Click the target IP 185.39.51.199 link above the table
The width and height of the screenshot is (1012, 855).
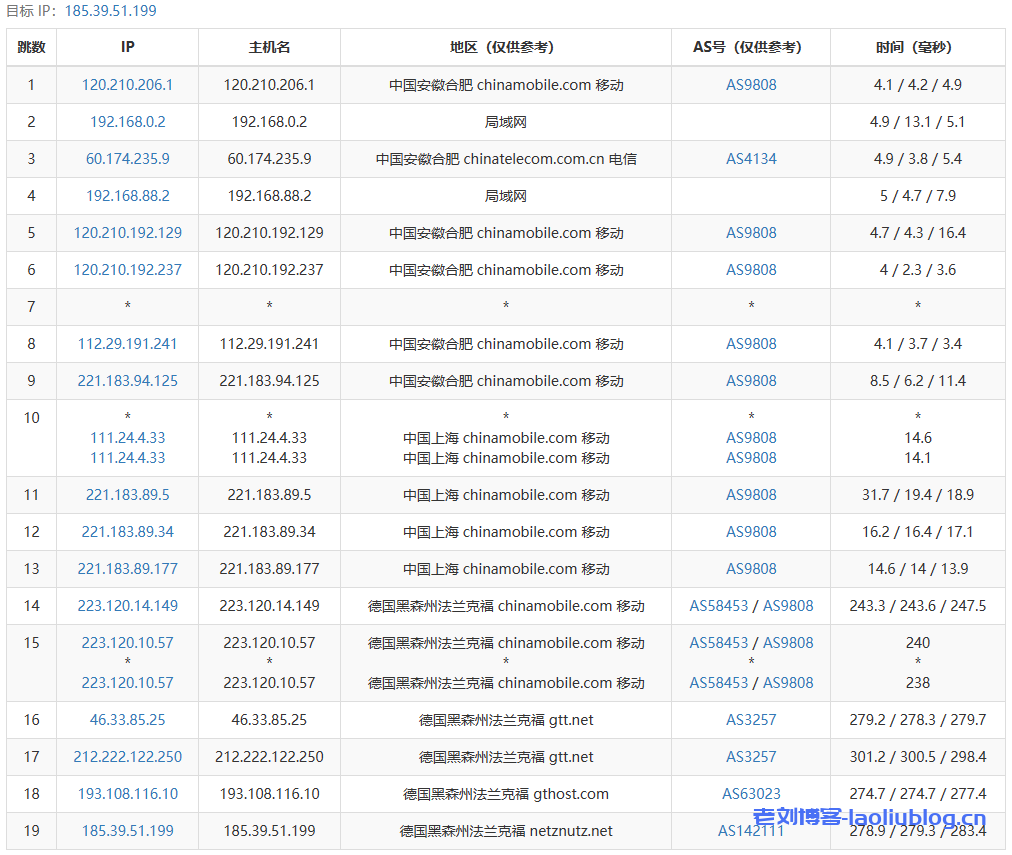(x=110, y=11)
